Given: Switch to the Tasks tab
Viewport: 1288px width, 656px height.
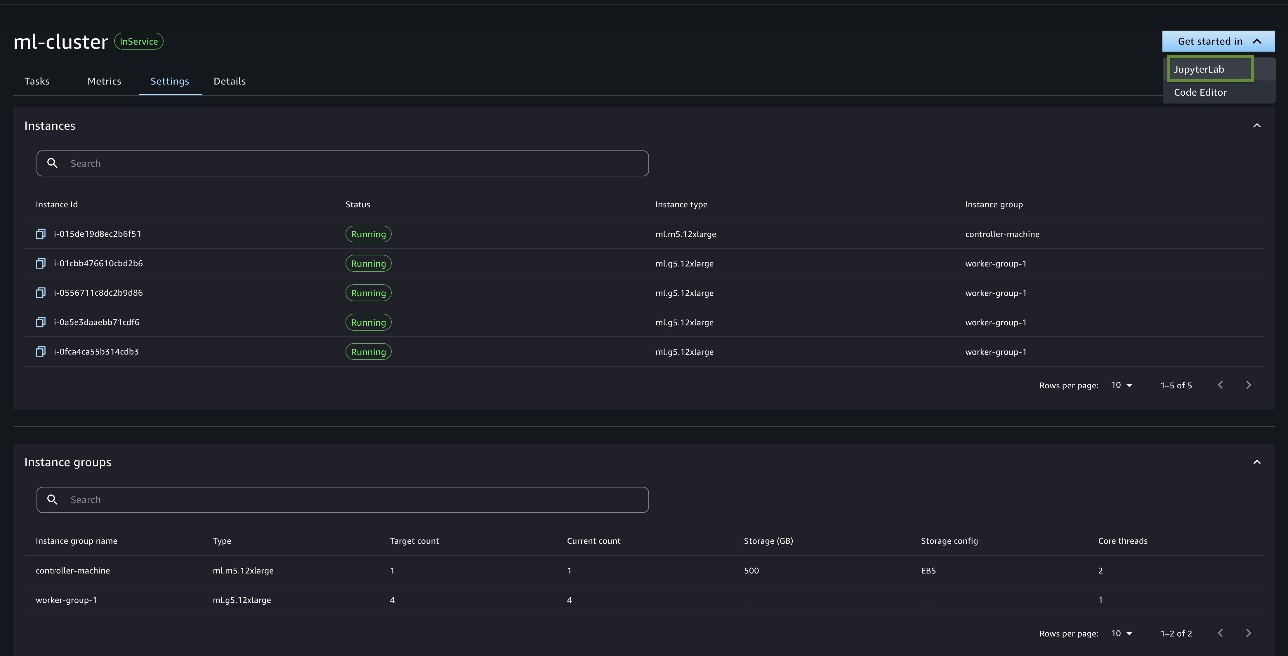Looking at the screenshot, I should point(37,81).
